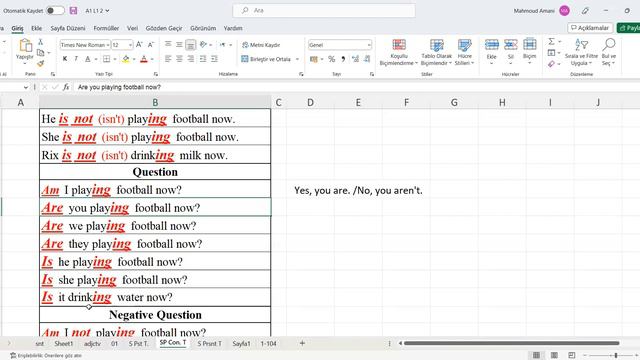Open the Ekle ribbon tab

coord(36,28)
